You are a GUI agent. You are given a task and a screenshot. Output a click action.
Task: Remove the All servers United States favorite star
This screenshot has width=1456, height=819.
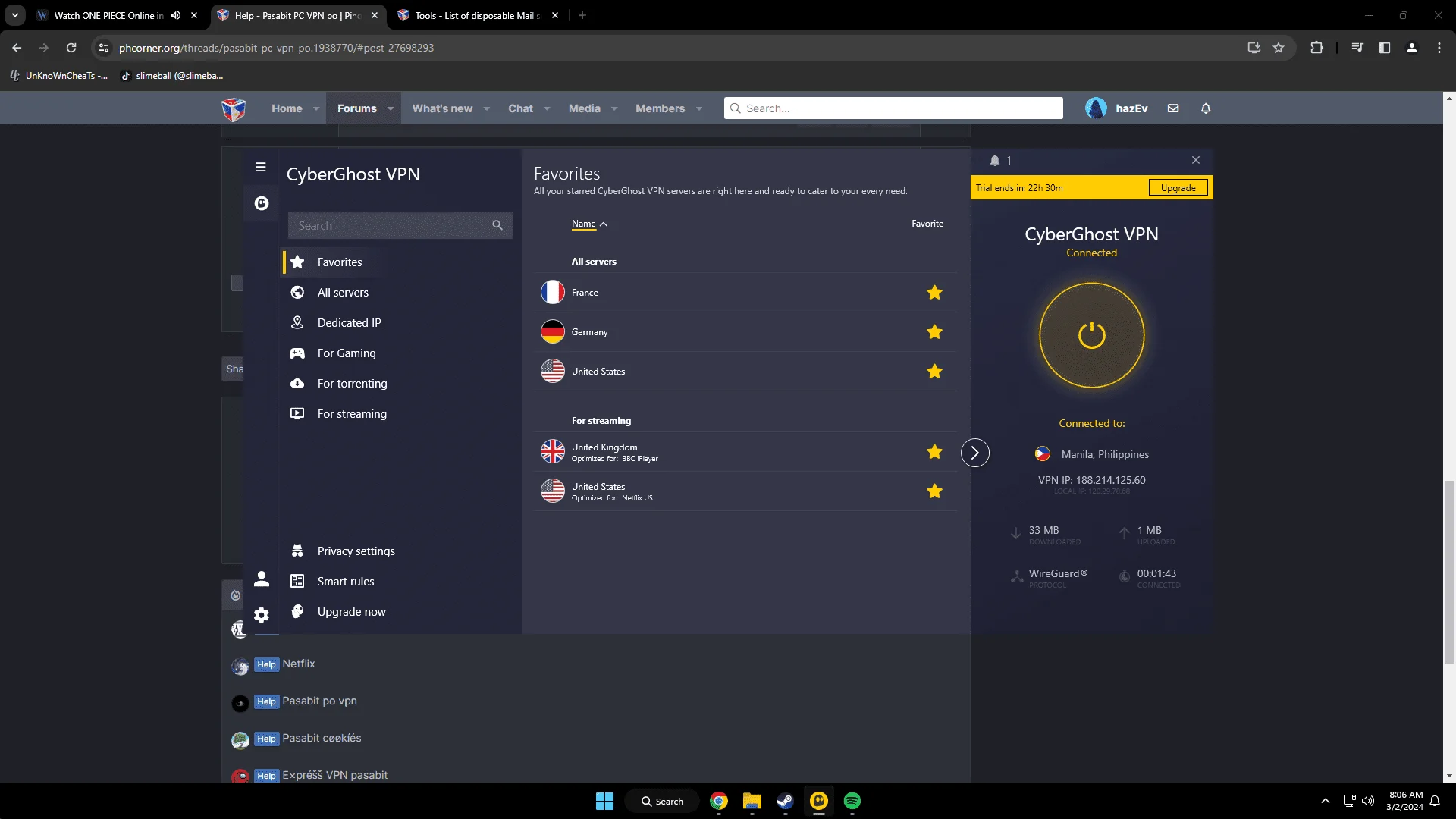(934, 372)
